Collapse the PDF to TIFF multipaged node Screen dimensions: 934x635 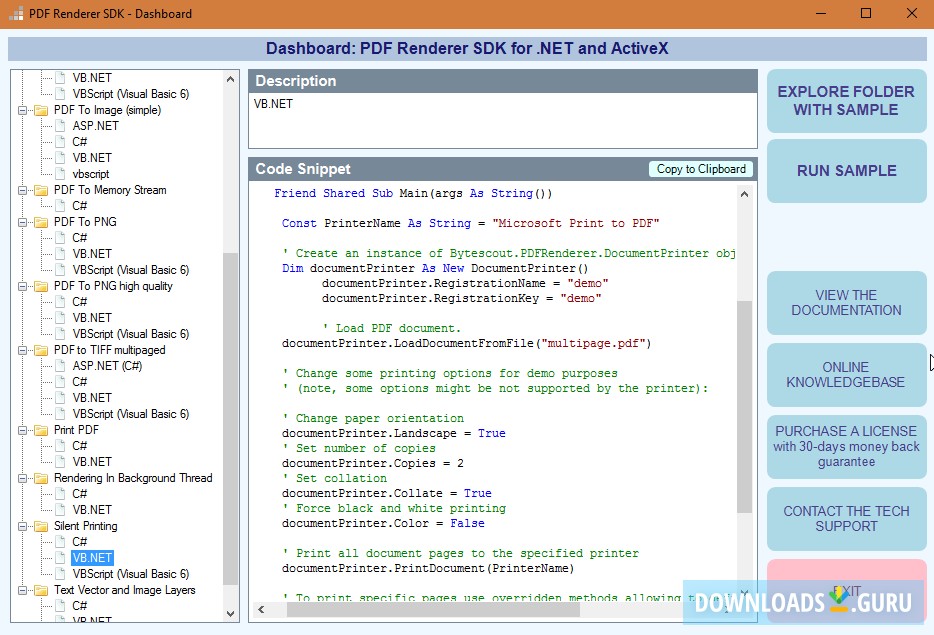pyautogui.click(x=22, y=350)
